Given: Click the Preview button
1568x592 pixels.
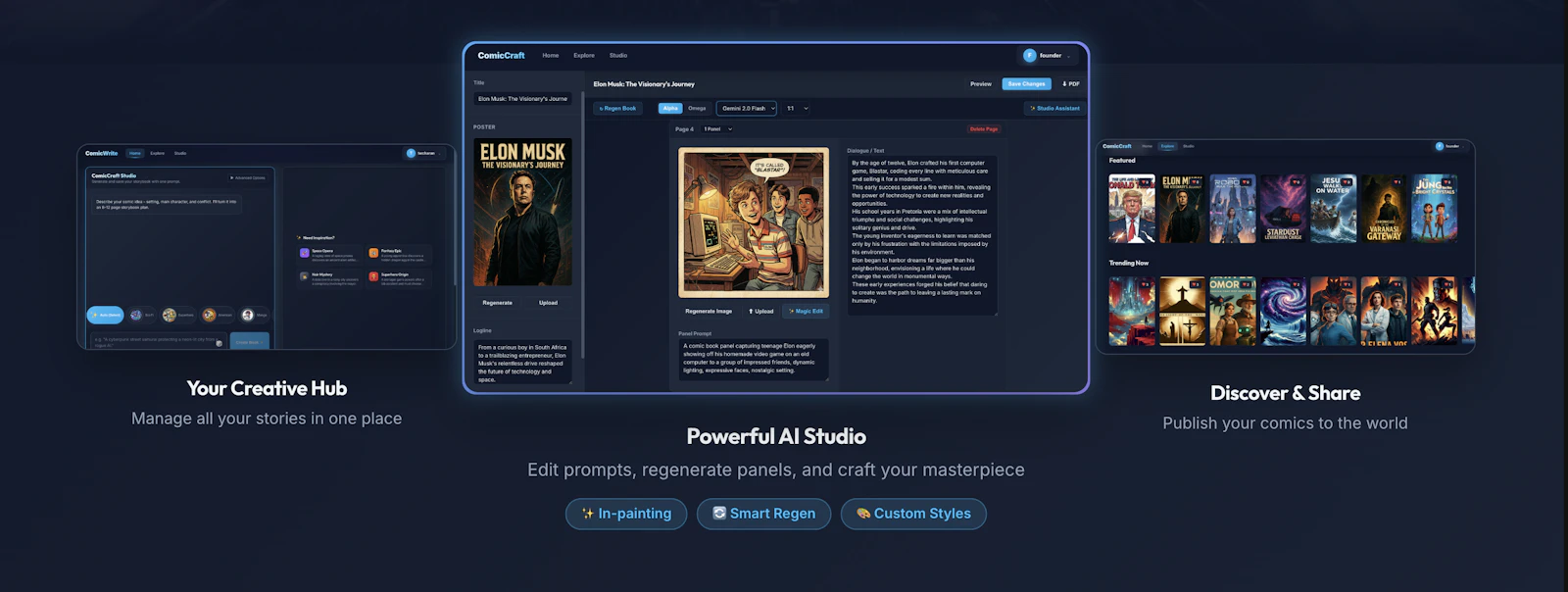Looking at the screenshot, I should pos(981,84).
